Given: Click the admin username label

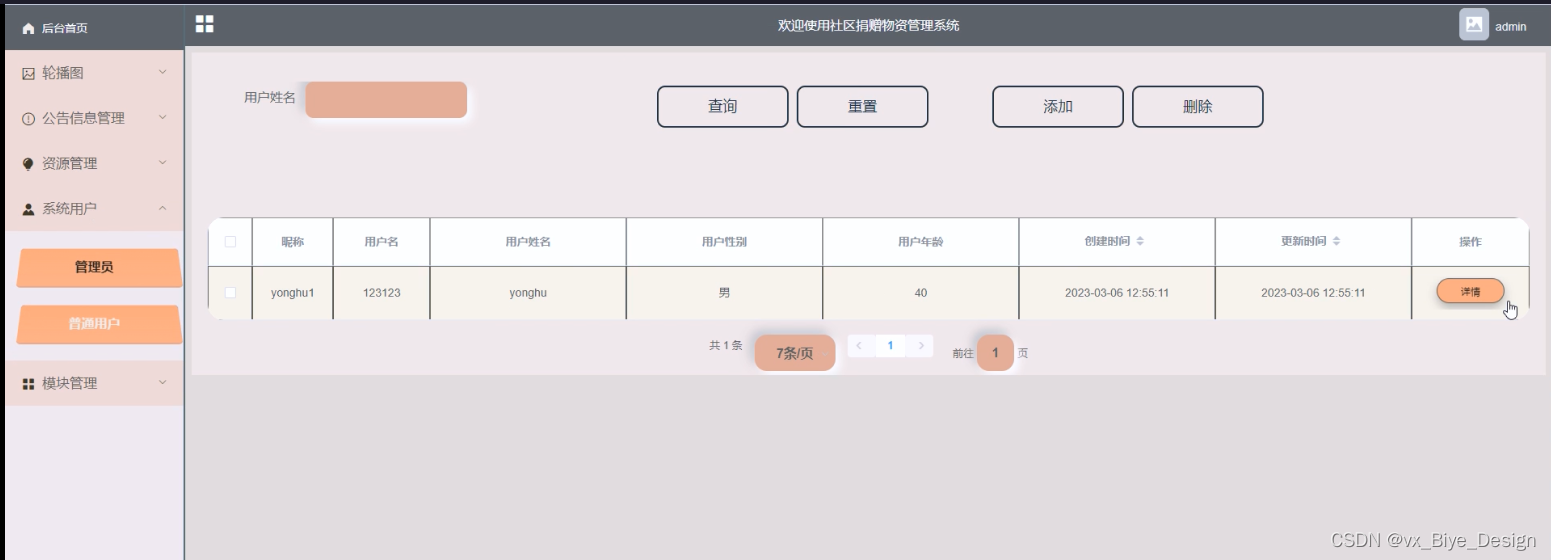Looking at the screenshot, I should click(1510, 27).
